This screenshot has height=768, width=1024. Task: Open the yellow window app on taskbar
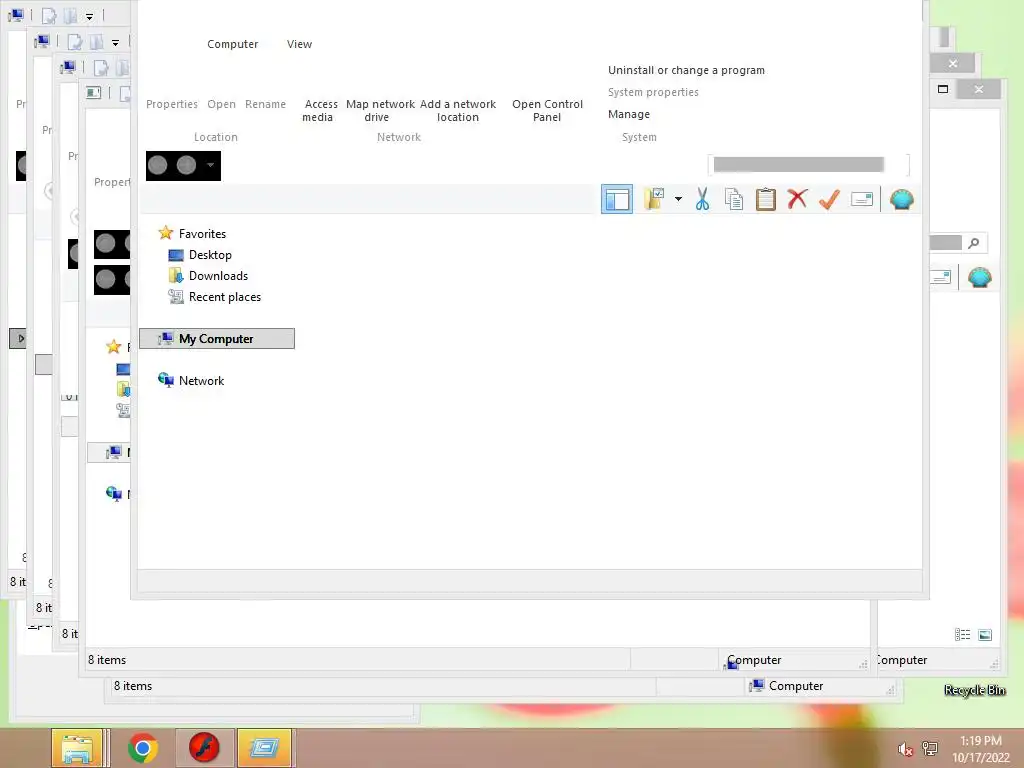[264, 748]
